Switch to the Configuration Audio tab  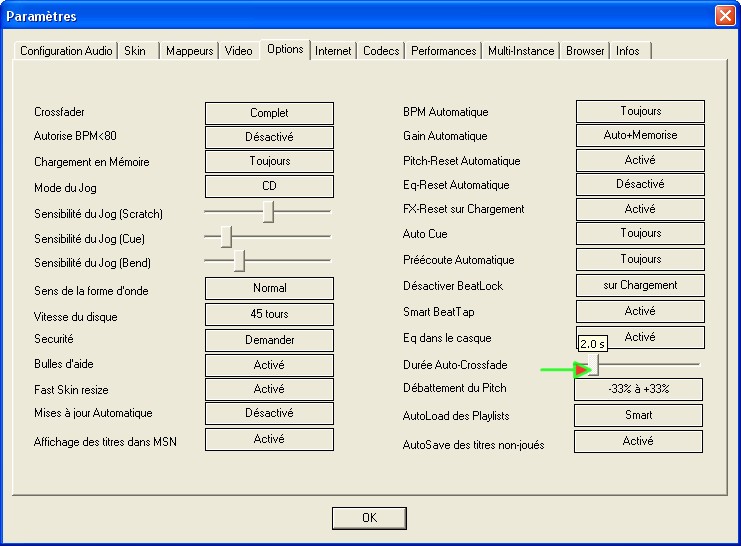click(x=66, y=51)
